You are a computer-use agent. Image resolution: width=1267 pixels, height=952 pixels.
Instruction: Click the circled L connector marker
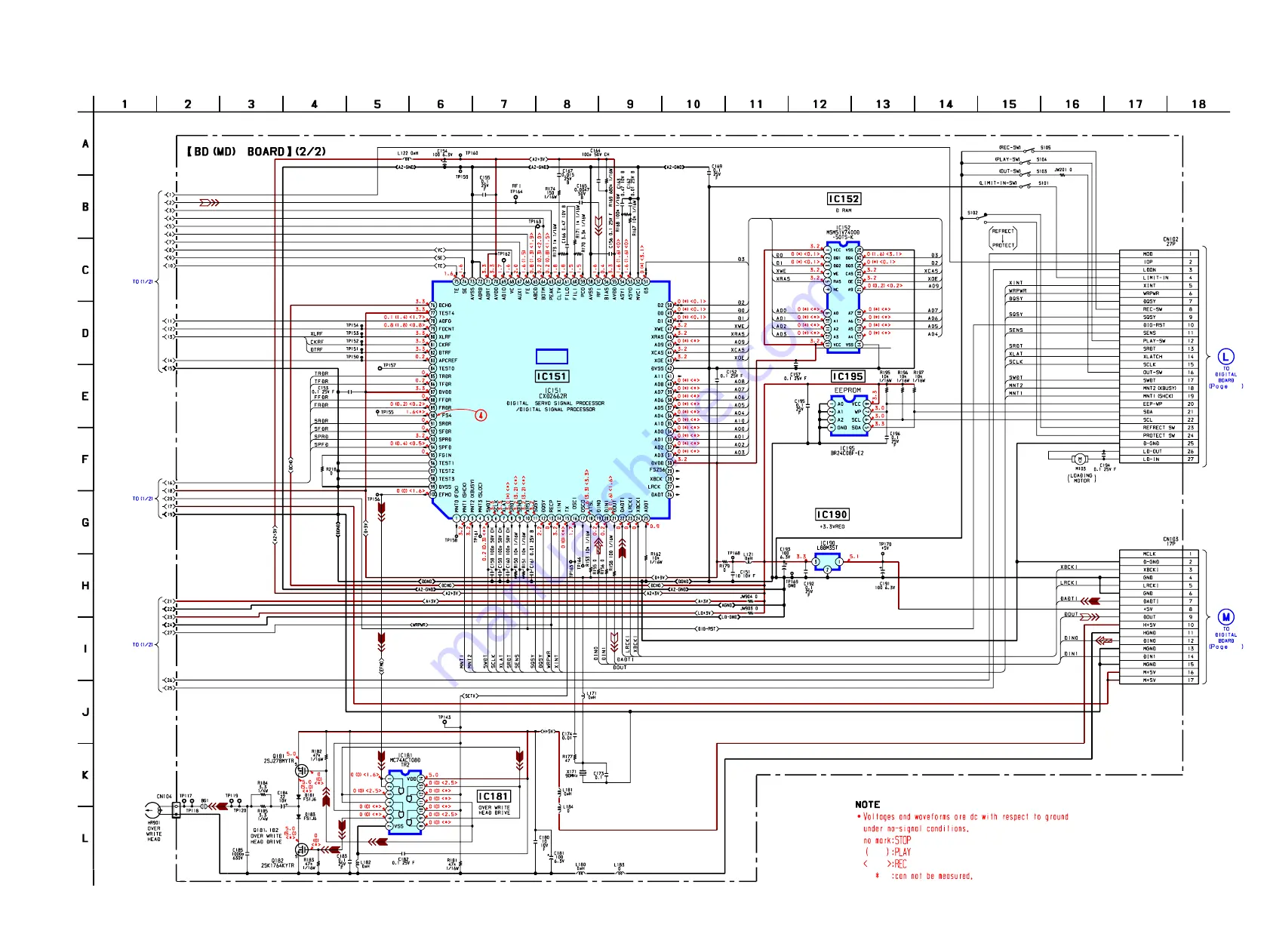point(1225,358)
